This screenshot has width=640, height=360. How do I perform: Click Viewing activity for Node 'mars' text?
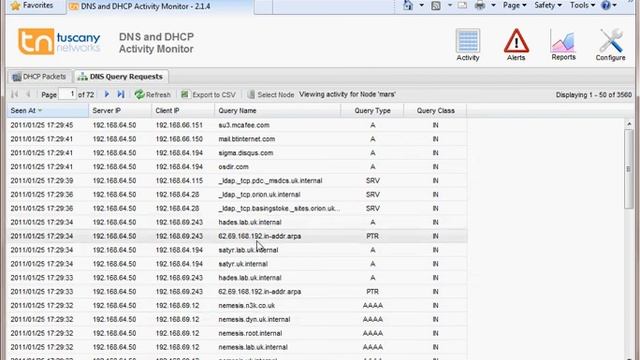[347, 94]
